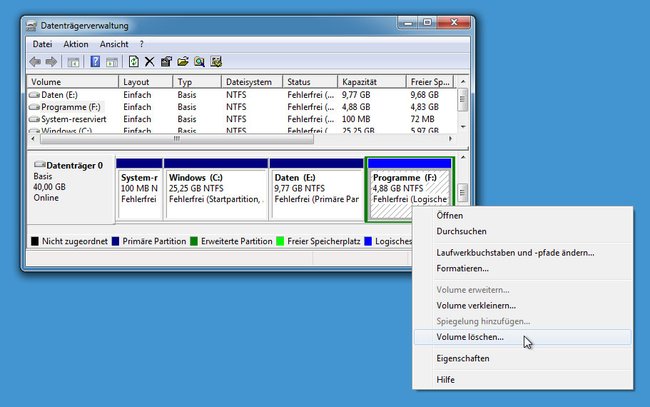This screenshot has width=650, height=407.
Task: Close the Datenträgerverwaltung window
Action: (454, 23)
